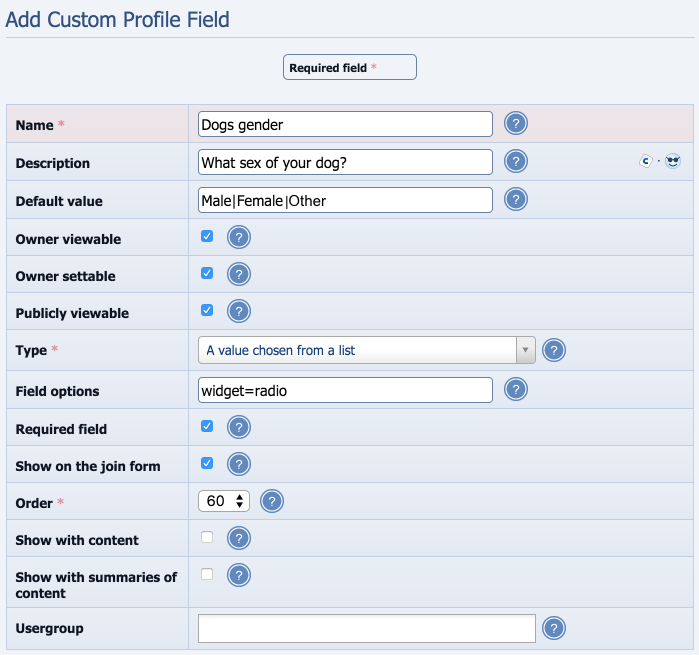This screenshot has width=699, height=655.
Task: Open help for the Usergroup field
Action: (554, 629)
